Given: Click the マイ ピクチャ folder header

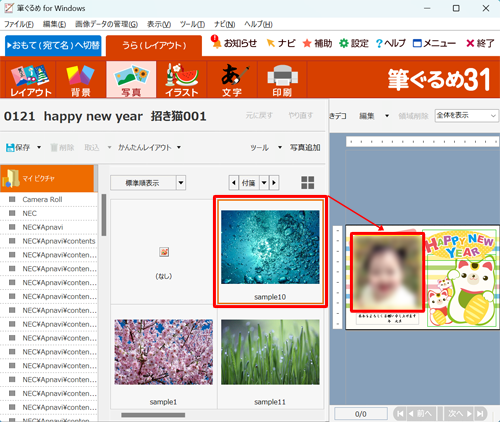Looking at the screenshot, I should (47, 178).
